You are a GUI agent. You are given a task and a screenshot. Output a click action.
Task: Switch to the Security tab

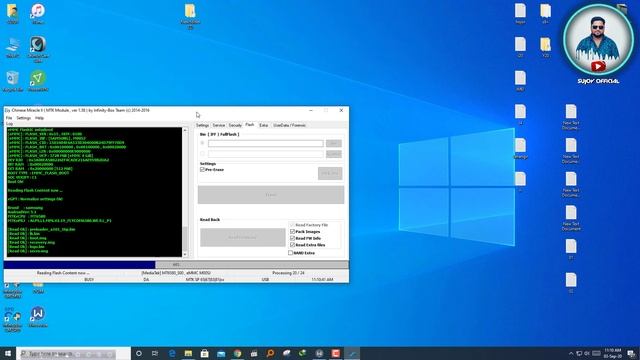235,125
